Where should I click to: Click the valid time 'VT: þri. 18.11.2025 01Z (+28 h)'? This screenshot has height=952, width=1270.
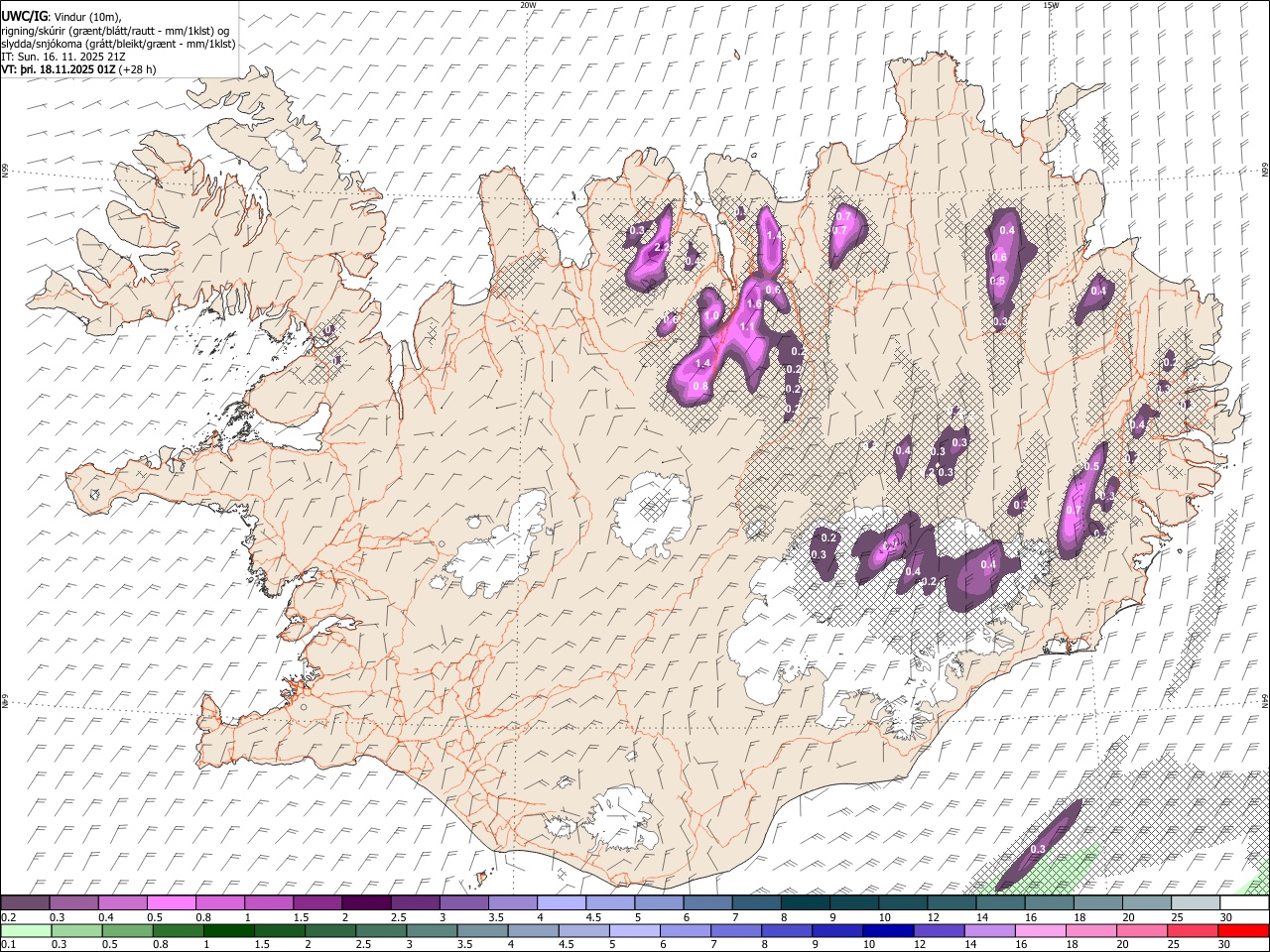coord(78,69)
